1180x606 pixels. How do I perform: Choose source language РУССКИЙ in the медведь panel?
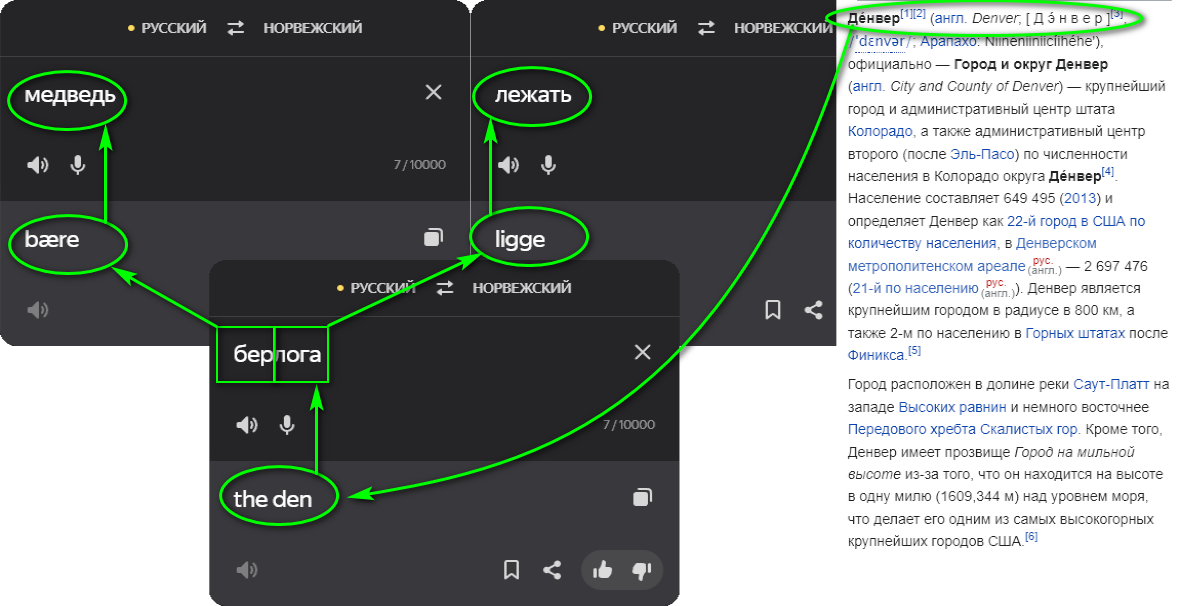(172, 28)
